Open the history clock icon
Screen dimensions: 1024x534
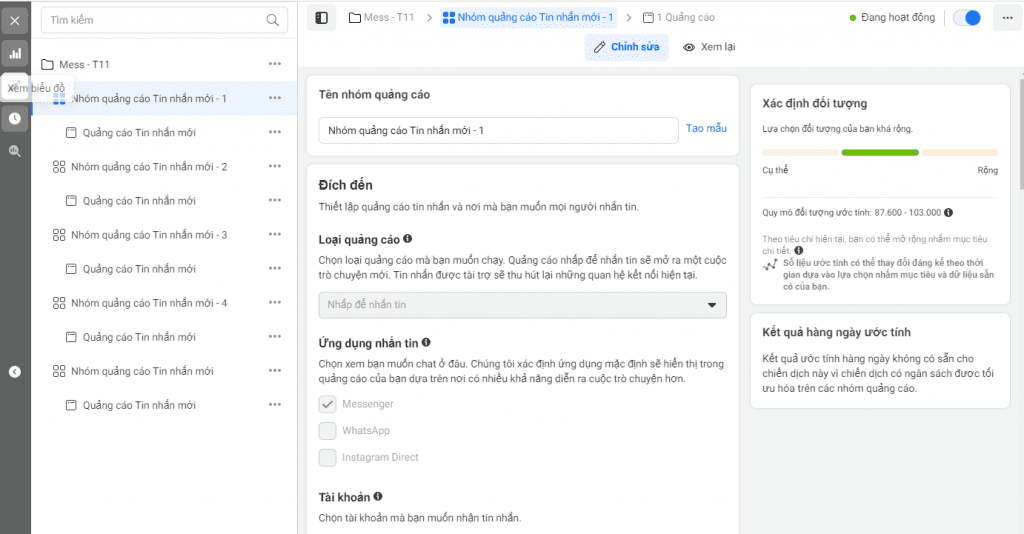[x=14, y=118]
